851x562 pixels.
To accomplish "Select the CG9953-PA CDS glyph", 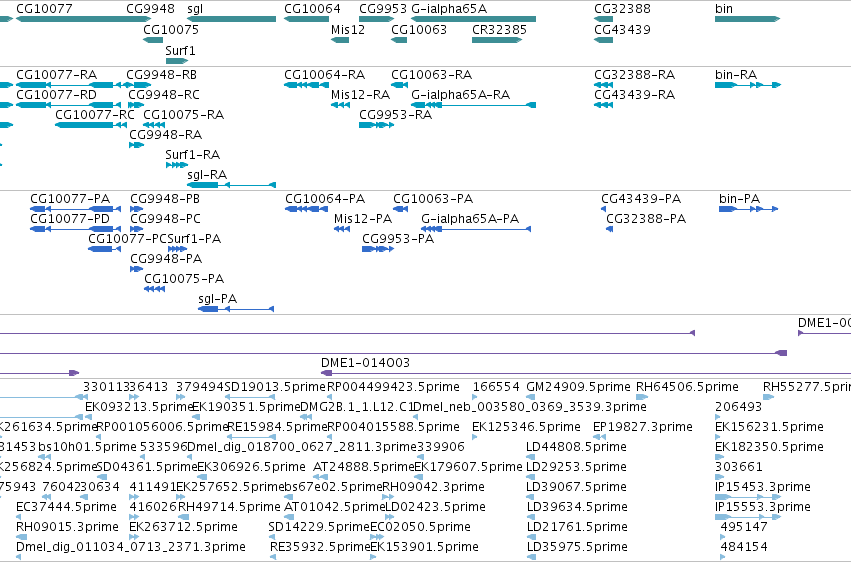I will pyautogui.click(x=378, y=249).
